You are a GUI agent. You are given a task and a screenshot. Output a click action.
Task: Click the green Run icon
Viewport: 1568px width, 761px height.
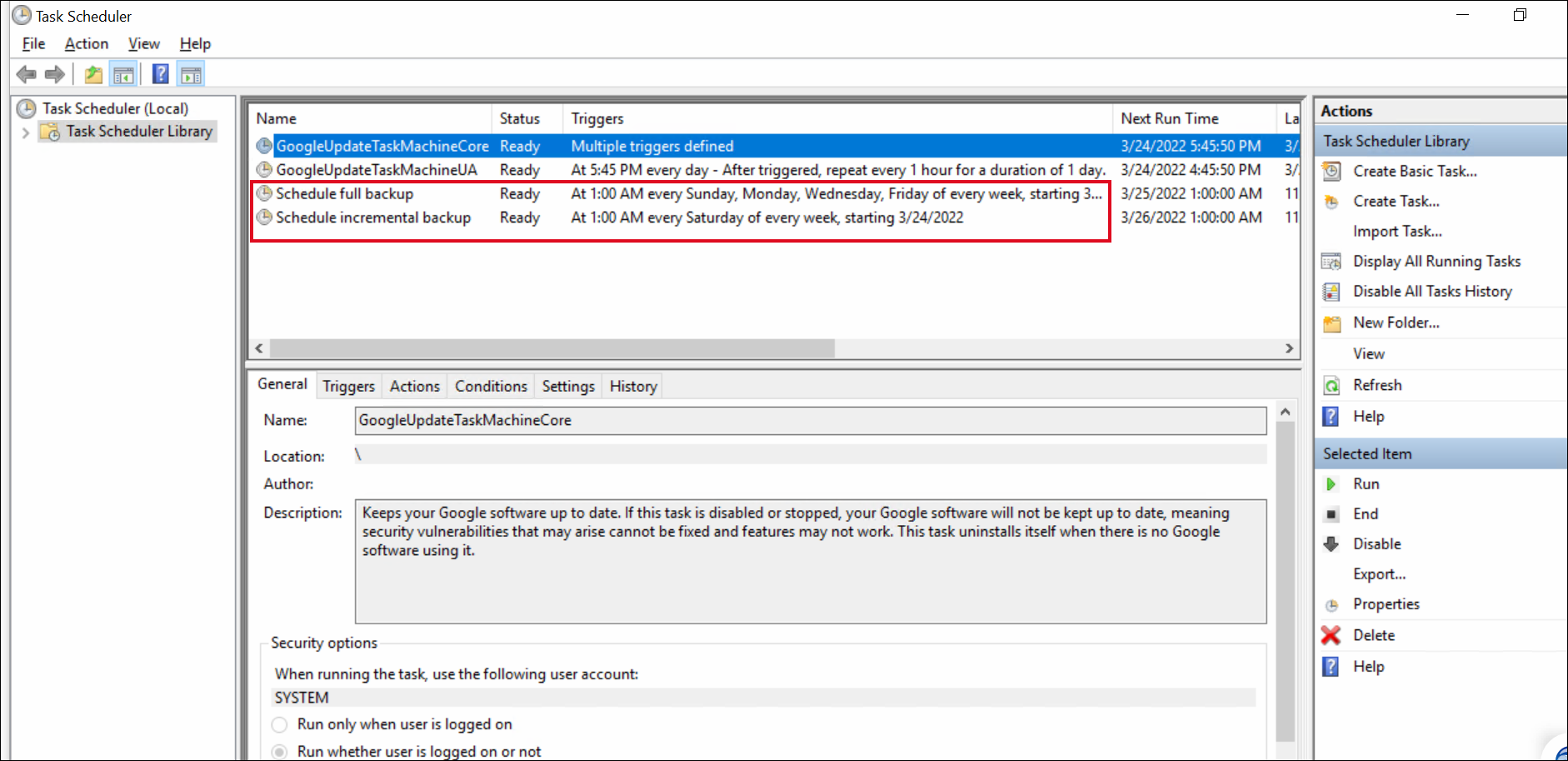click(x=1331, y=484)
